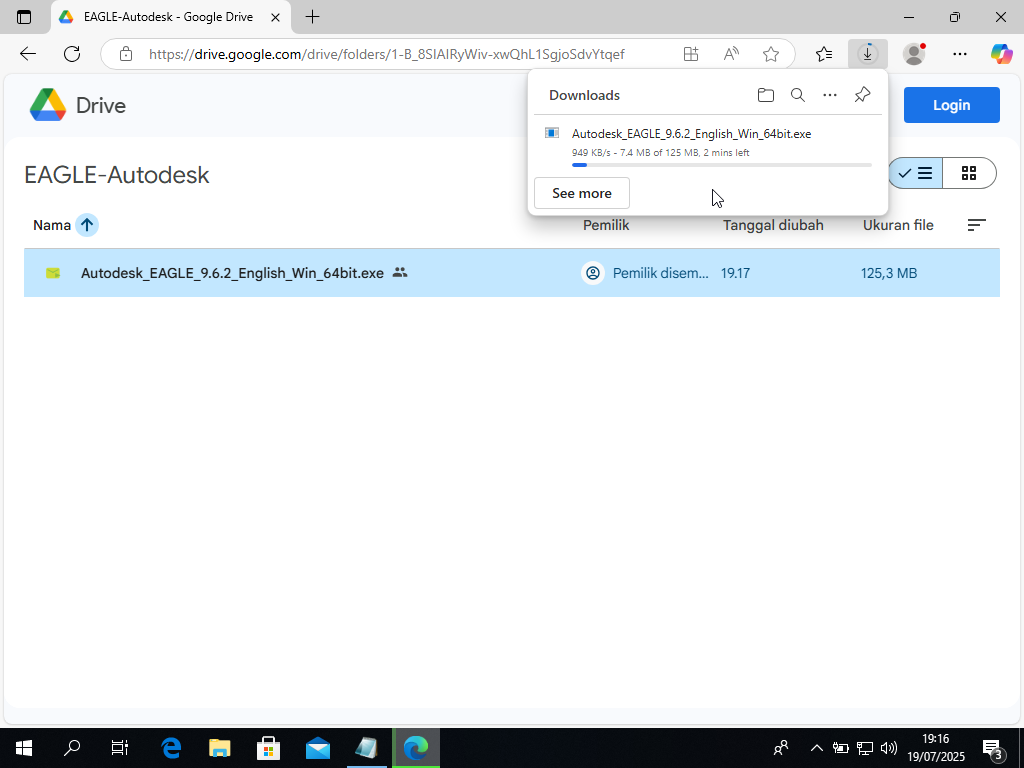This screenshot has width=1024, height=768.
Task: Pin the Downloads flyout open
Action: pyautogui.click(x=862, y=95)
